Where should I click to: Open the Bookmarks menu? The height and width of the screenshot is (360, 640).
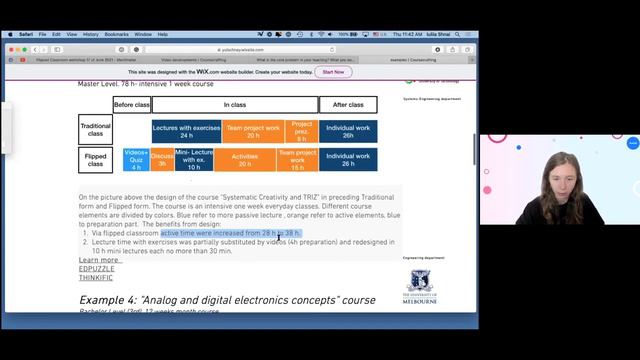tap(116, 35)
